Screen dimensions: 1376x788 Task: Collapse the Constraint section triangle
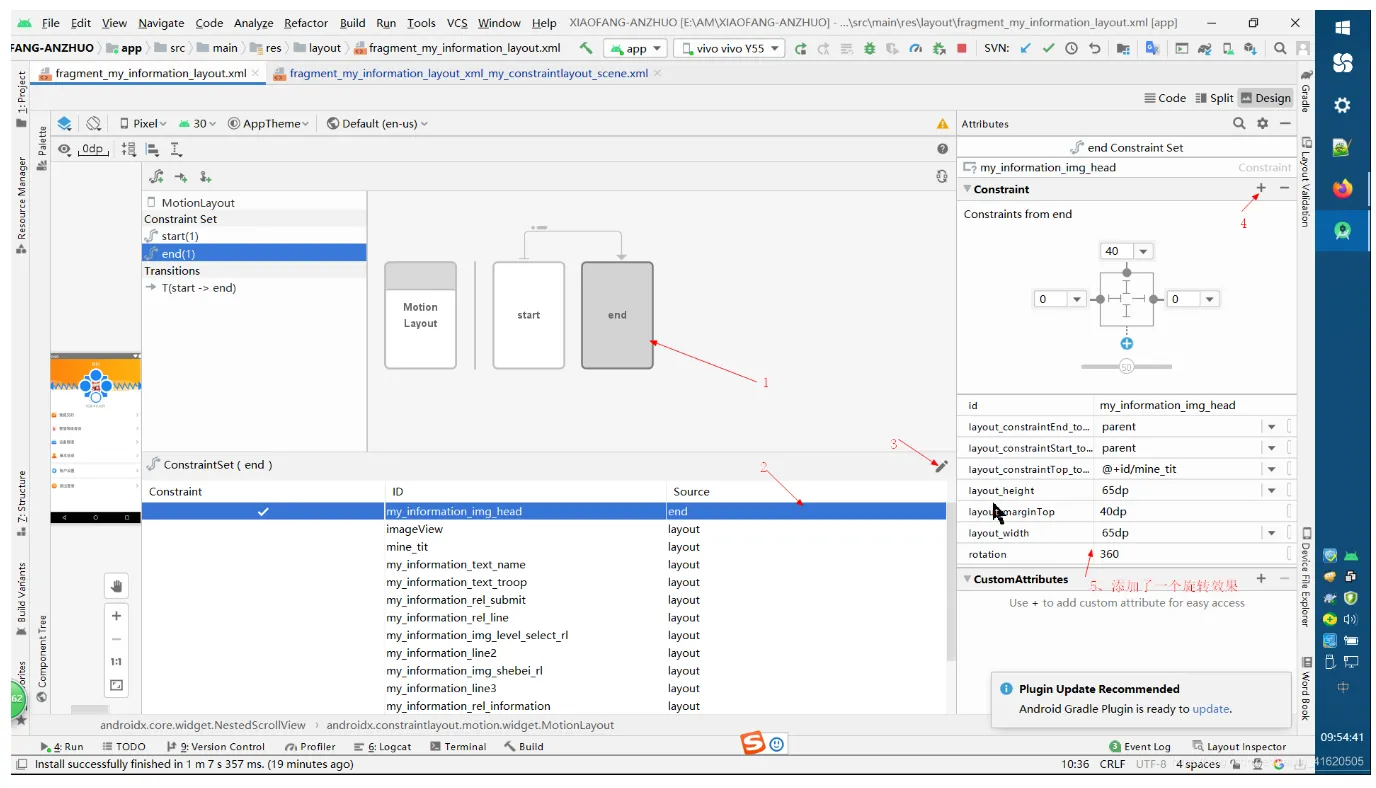967,189
